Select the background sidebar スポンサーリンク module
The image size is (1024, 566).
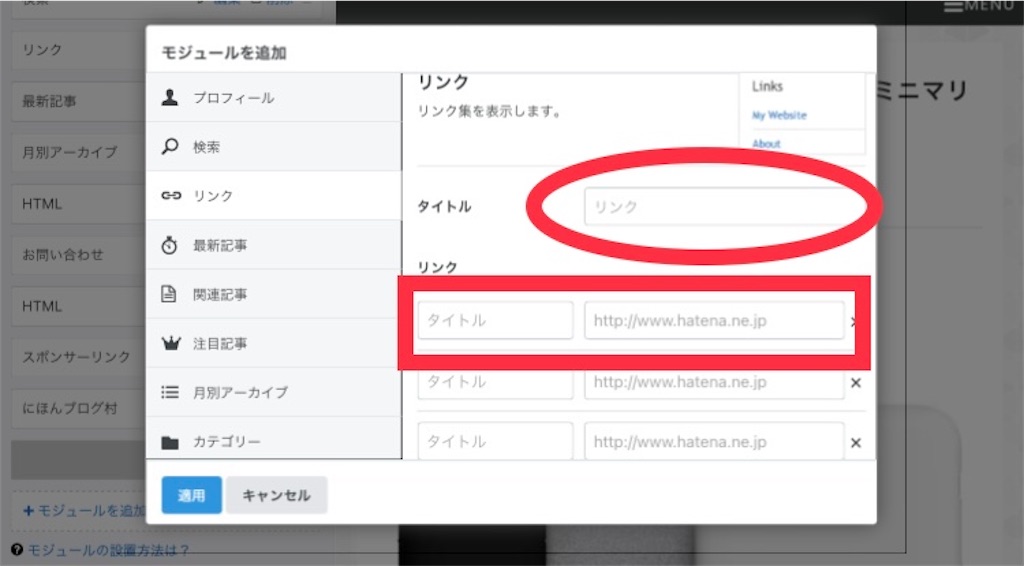tap(78, 357)
